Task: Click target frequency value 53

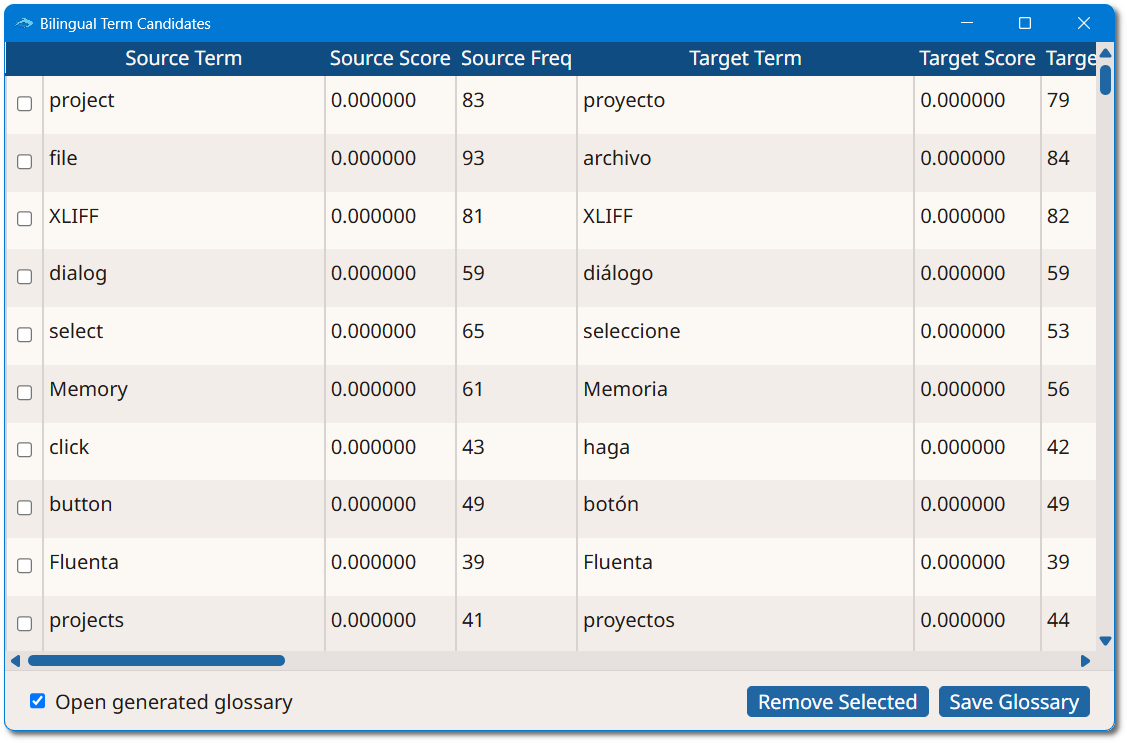Action: 1058,331
